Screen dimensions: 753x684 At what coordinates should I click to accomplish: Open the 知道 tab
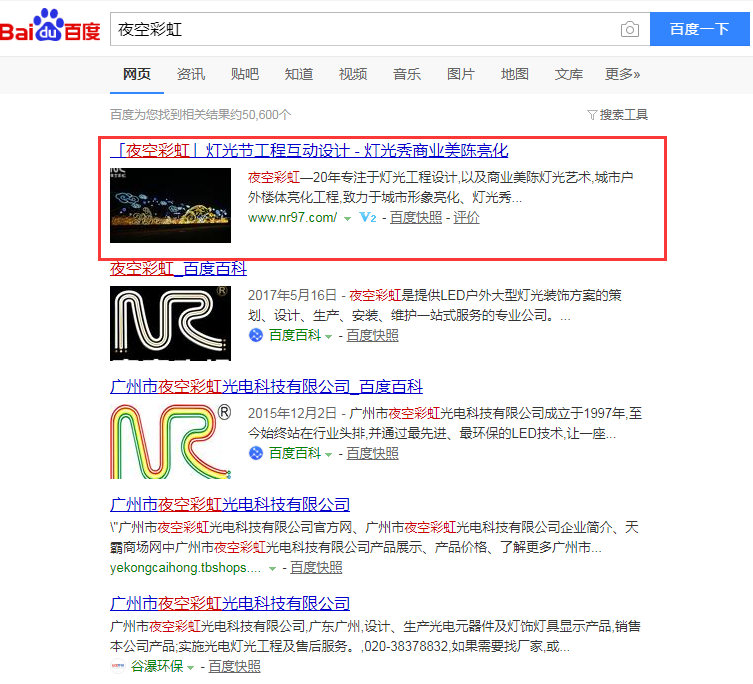tap(299, 74)
